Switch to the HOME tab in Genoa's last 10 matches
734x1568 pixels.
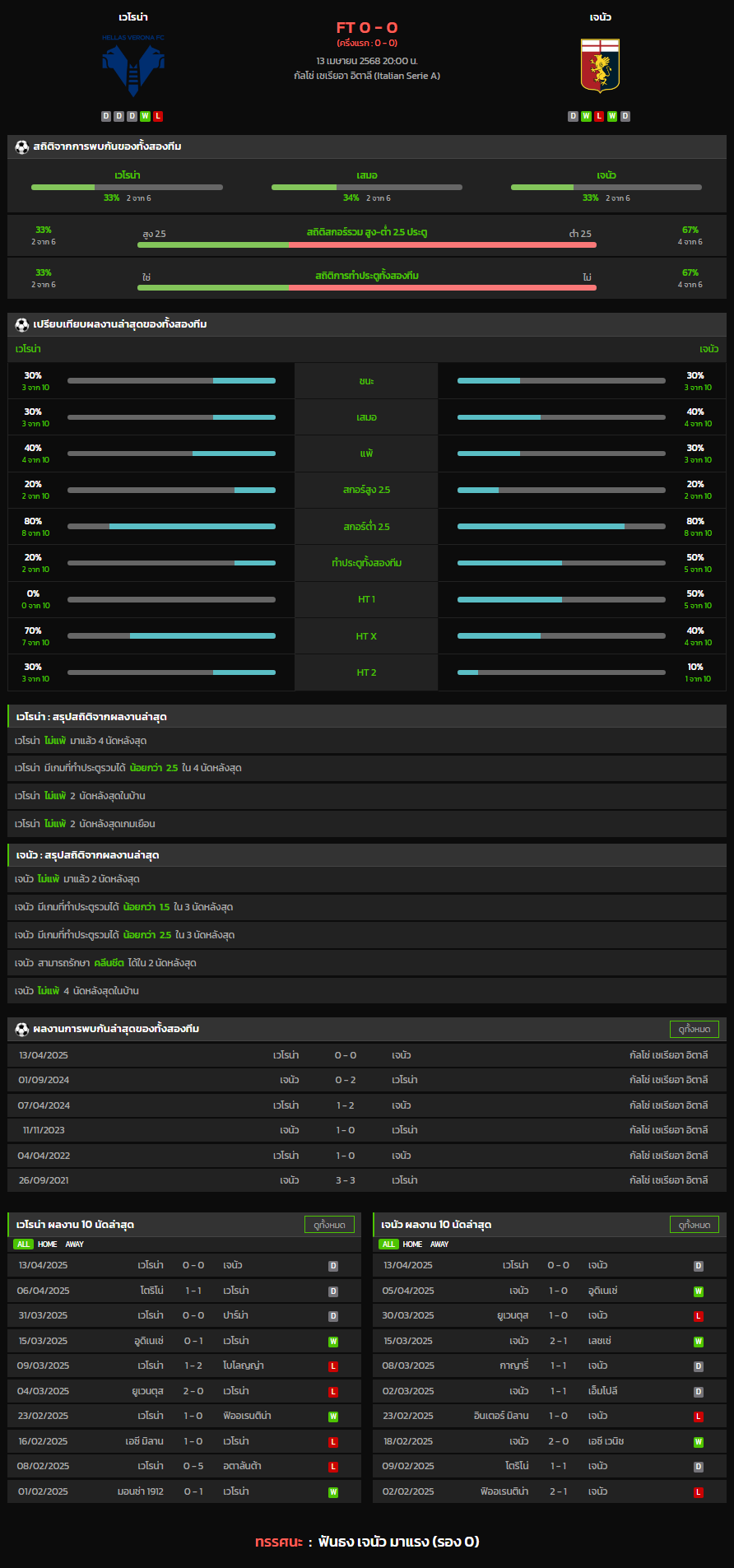point(413,1245)
